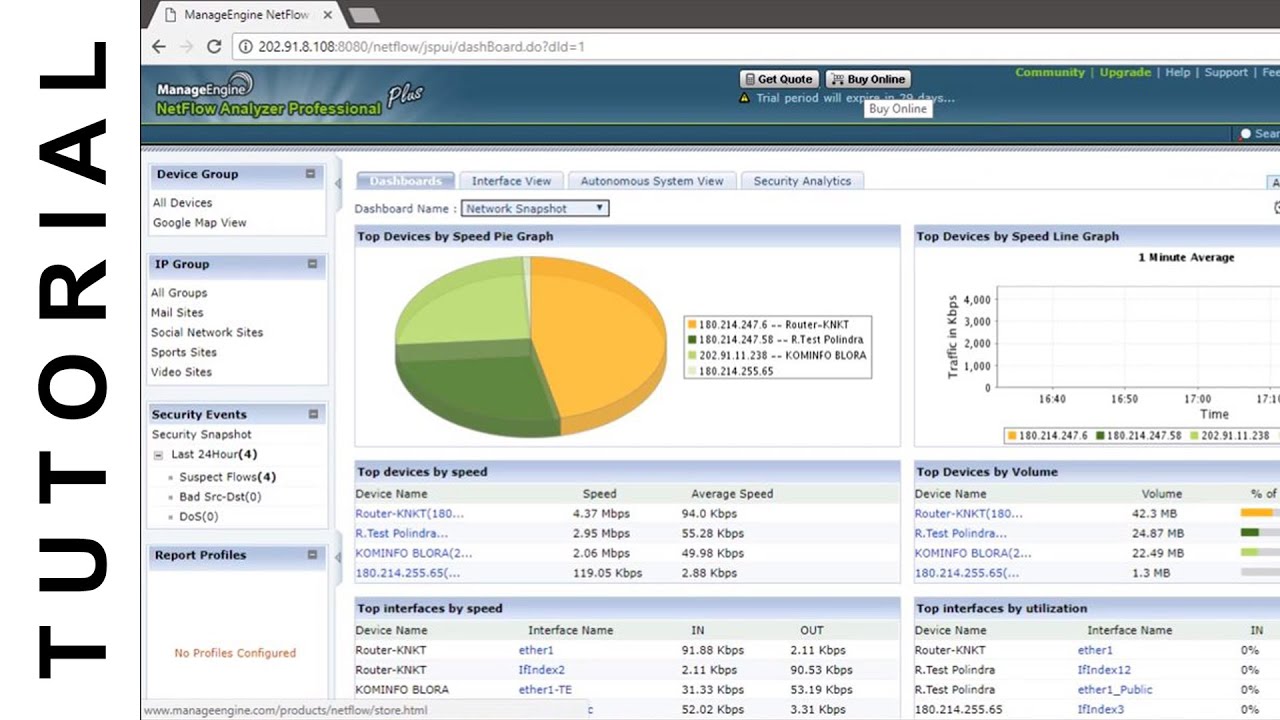Viewport: 1280px width, 720px height.
Task: Click line graph legend 180.214.247.58 swatch
Action: click(x=1100, y=436)
